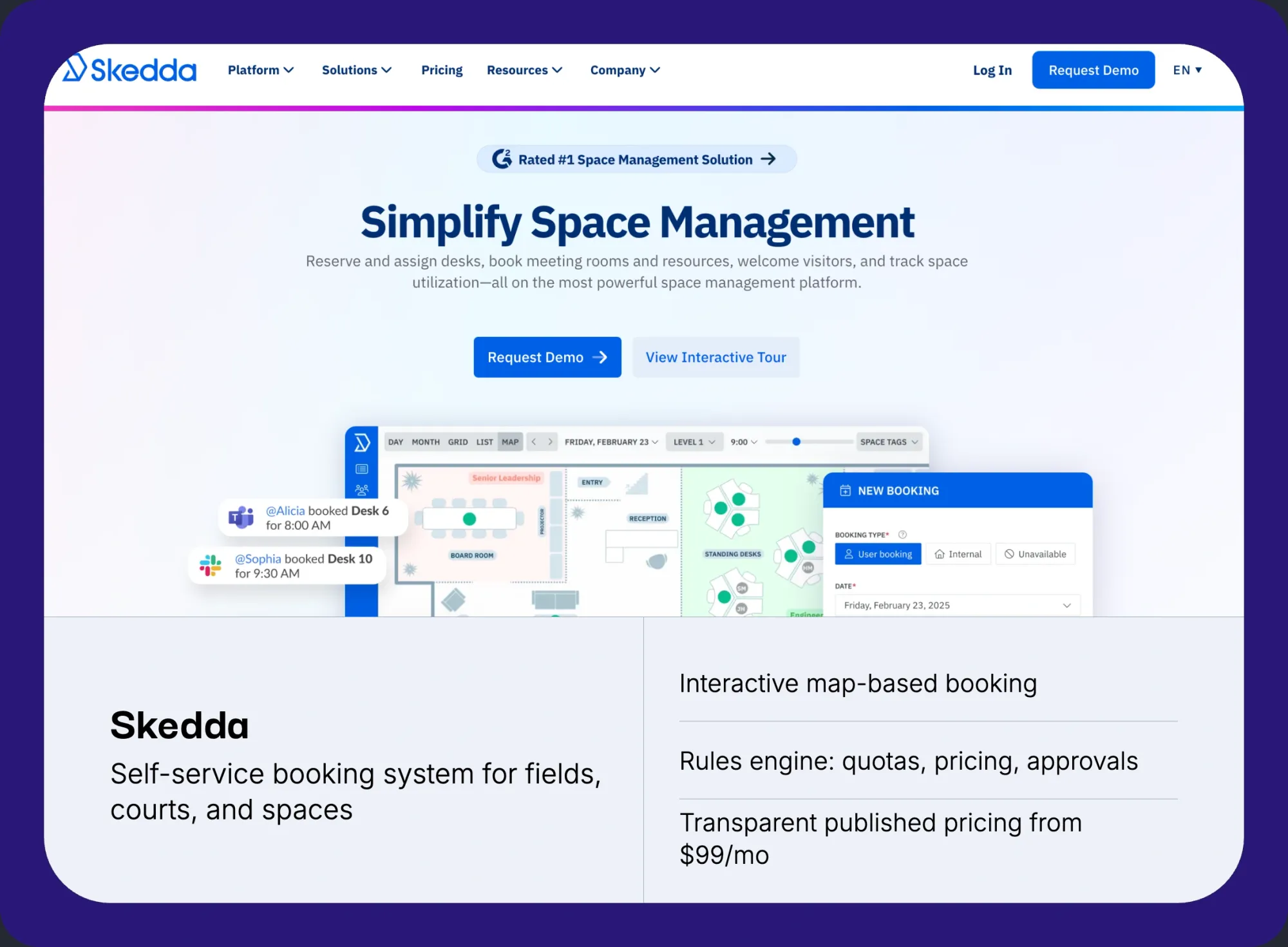The image size is (1288, 947).
Task: Click the arrow icon in the Rated #1 badge
Action: 768,159
